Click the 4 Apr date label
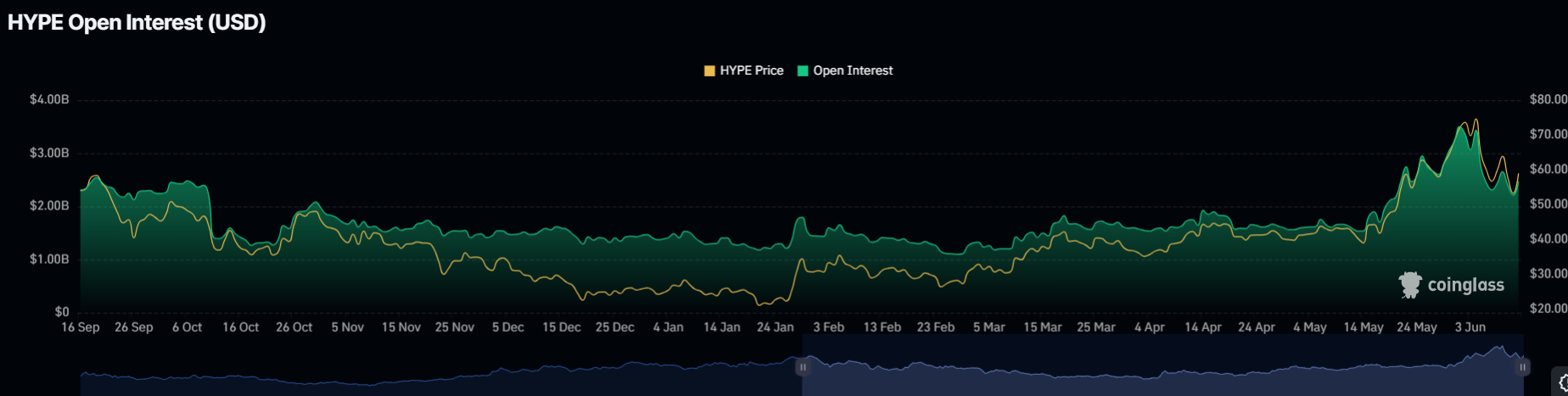1568x396 pixels. click(x=1150, y=327)
